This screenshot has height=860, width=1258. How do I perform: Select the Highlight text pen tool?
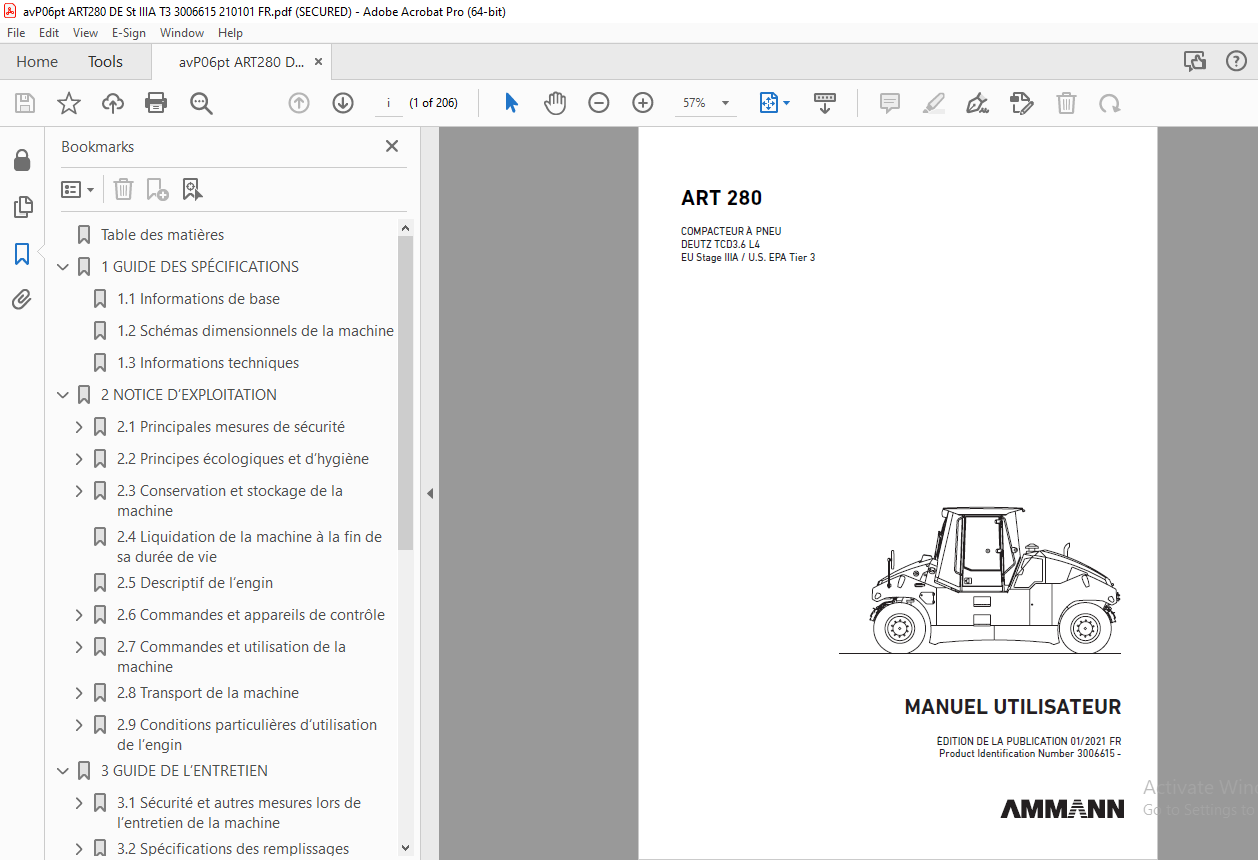(x=934, y=103)
